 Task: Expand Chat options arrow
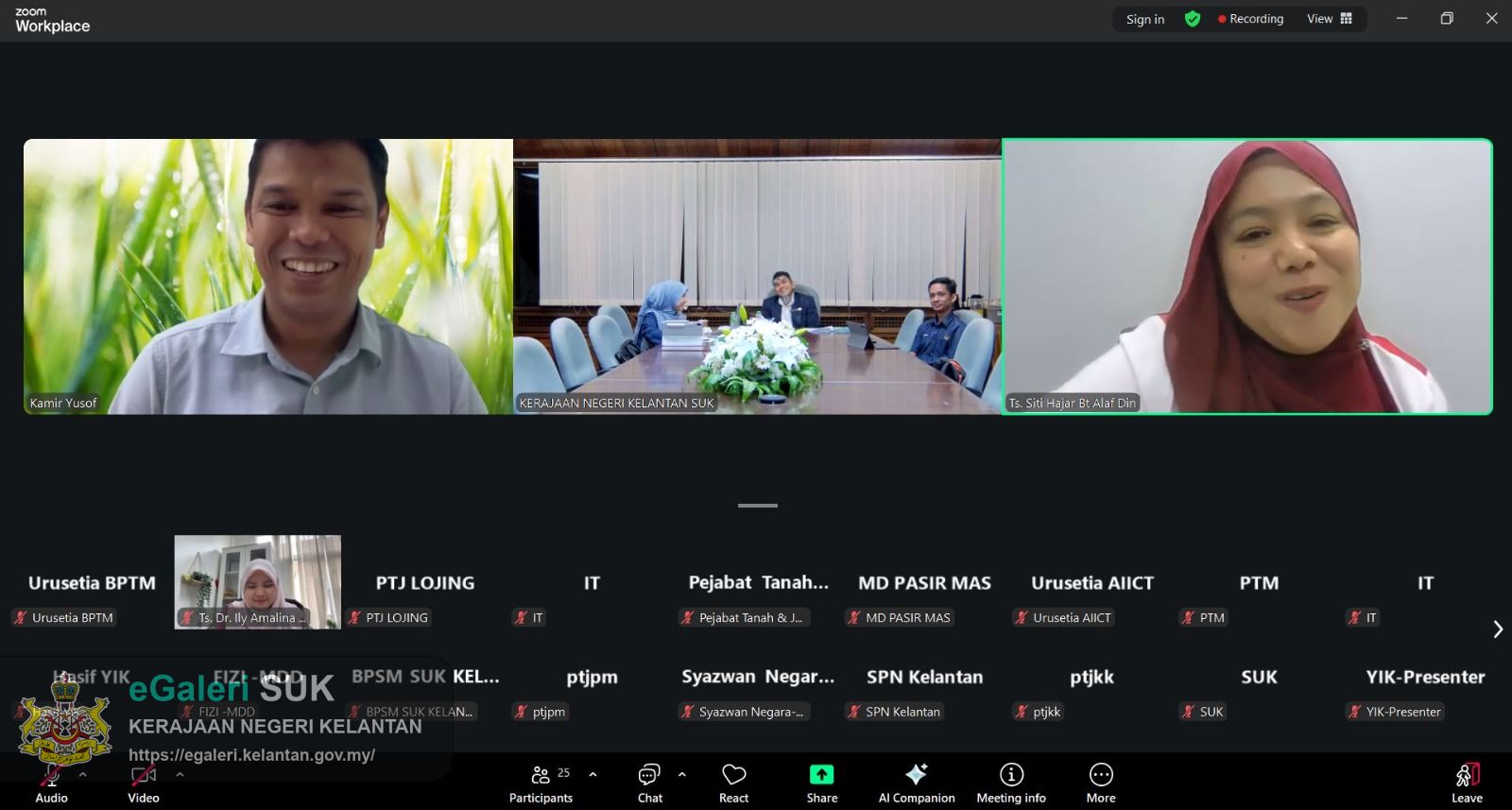pos(681,774)
